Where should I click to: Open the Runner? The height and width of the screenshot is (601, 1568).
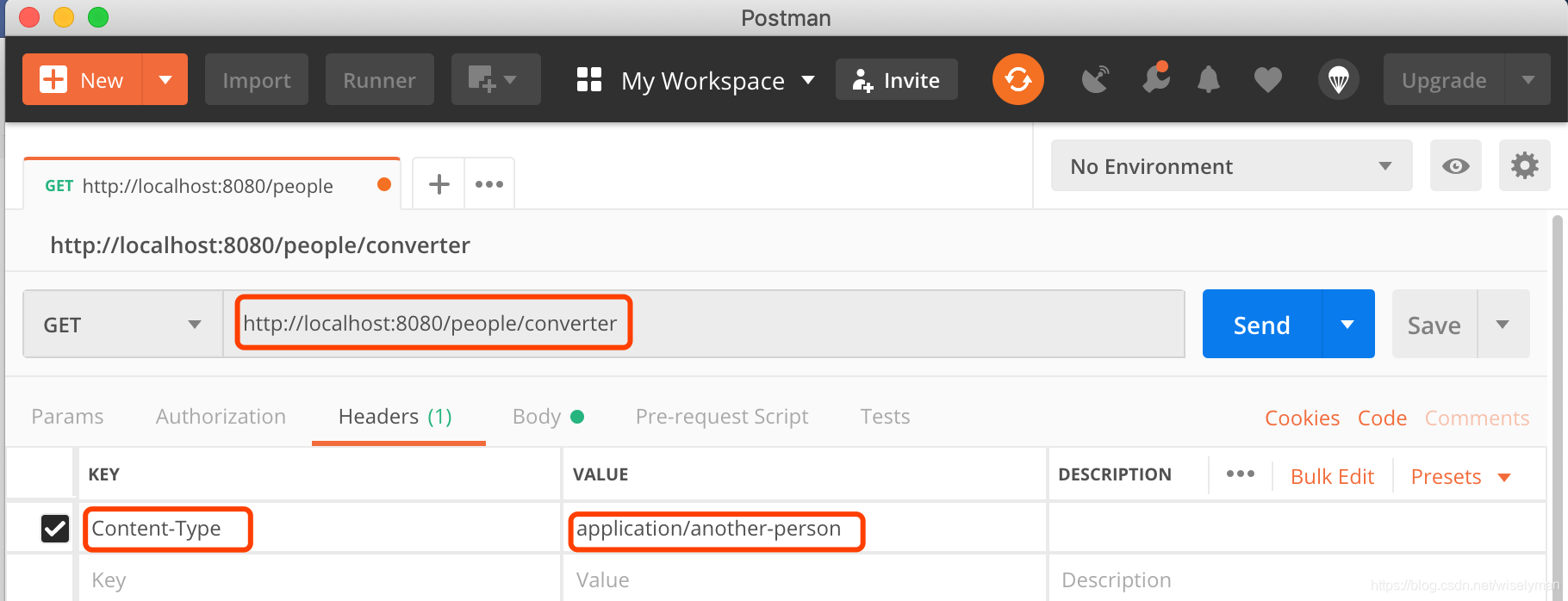380,80
